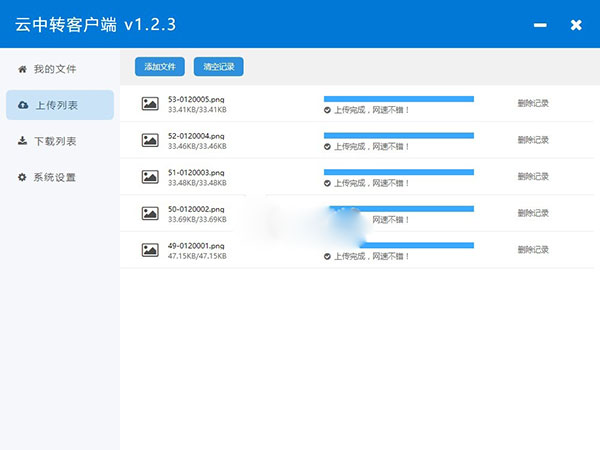Click image icon of 49-0120001.png
Image resolution: width=600 pixels, height=450 pixels.
pyautogui.click(x=150, y=250)
